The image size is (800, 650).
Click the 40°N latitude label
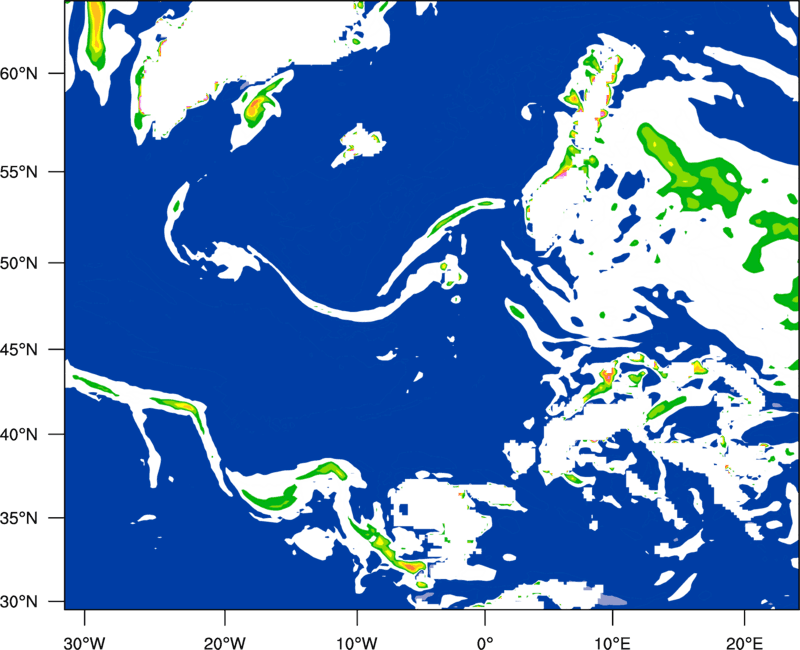point(19,435)
